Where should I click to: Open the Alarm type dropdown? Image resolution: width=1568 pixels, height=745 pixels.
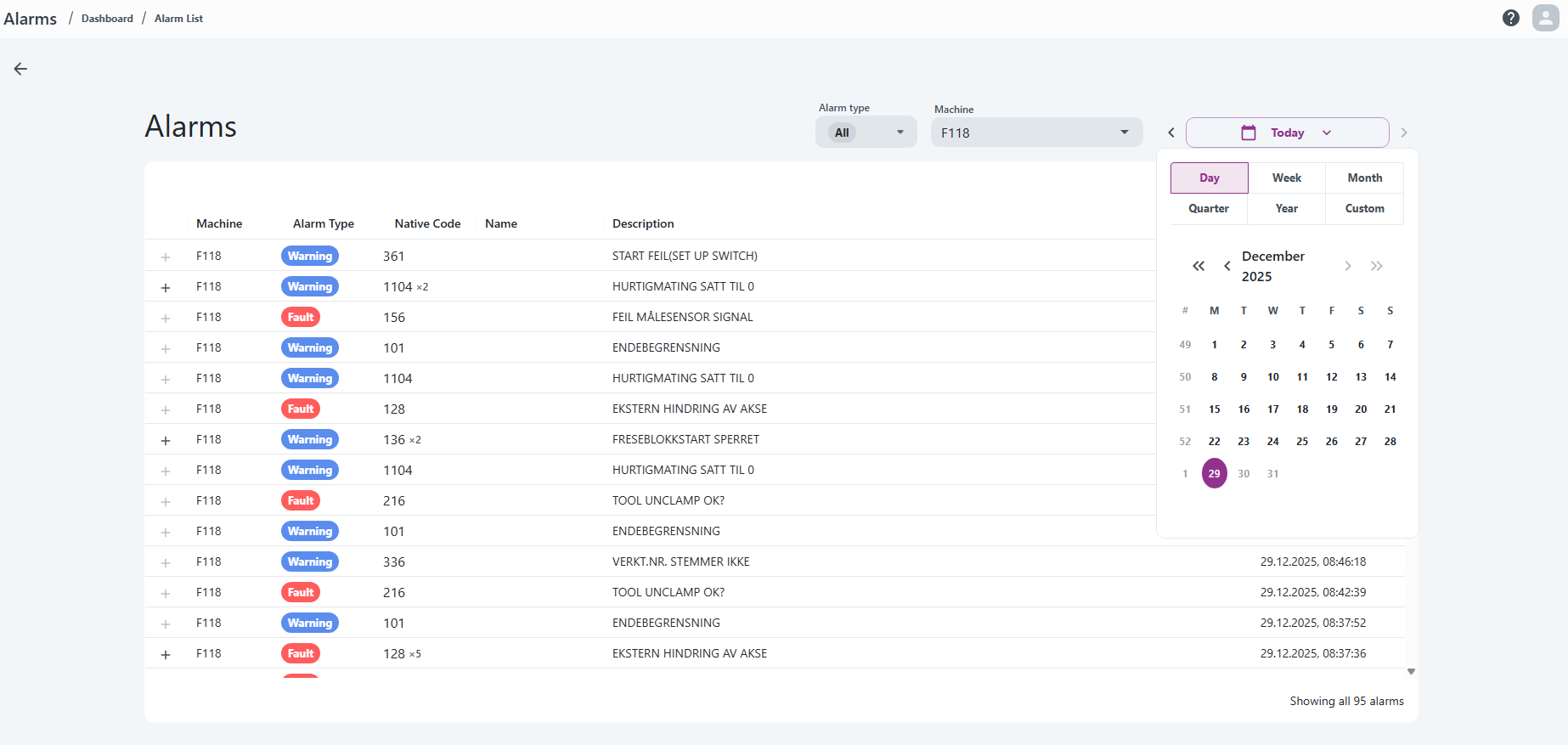(x=866, y=133)
